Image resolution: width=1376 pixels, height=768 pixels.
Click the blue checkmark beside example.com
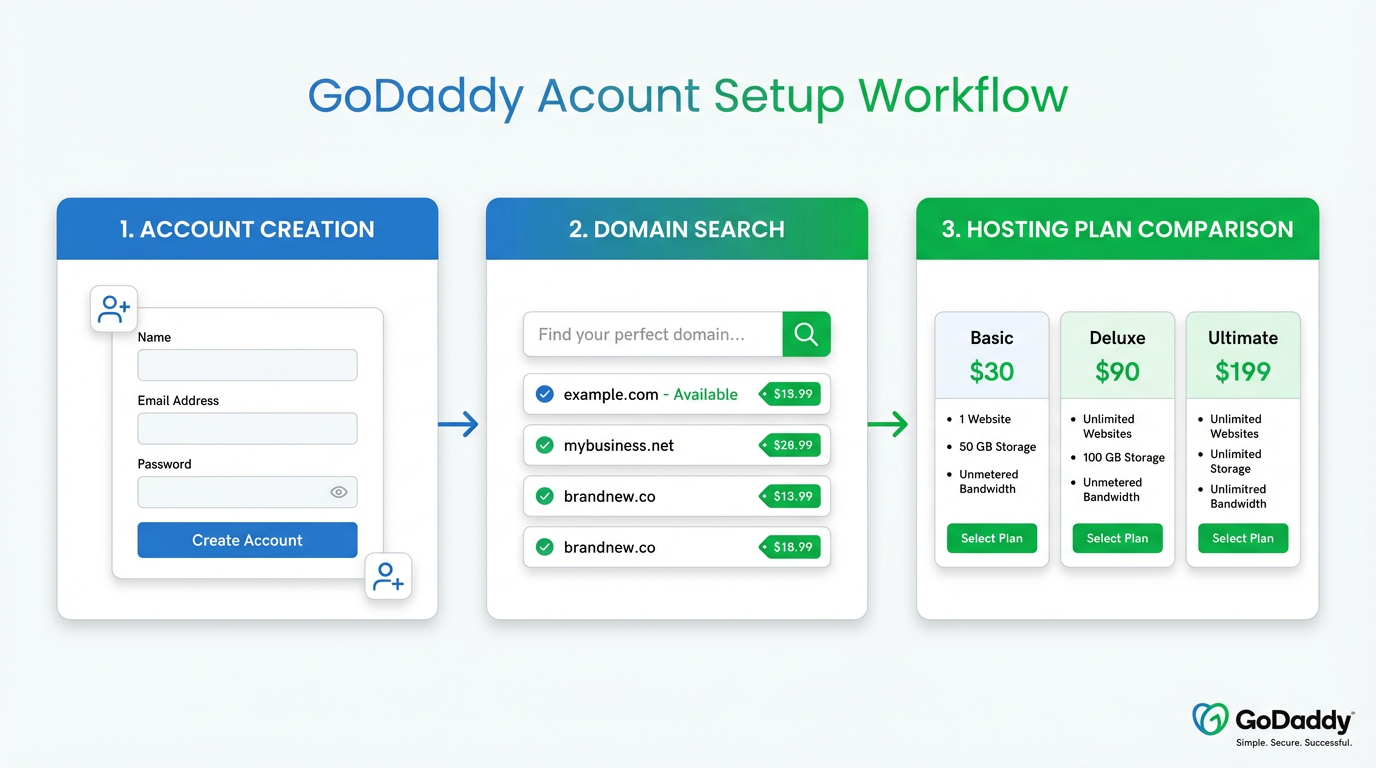click(545, 394)
